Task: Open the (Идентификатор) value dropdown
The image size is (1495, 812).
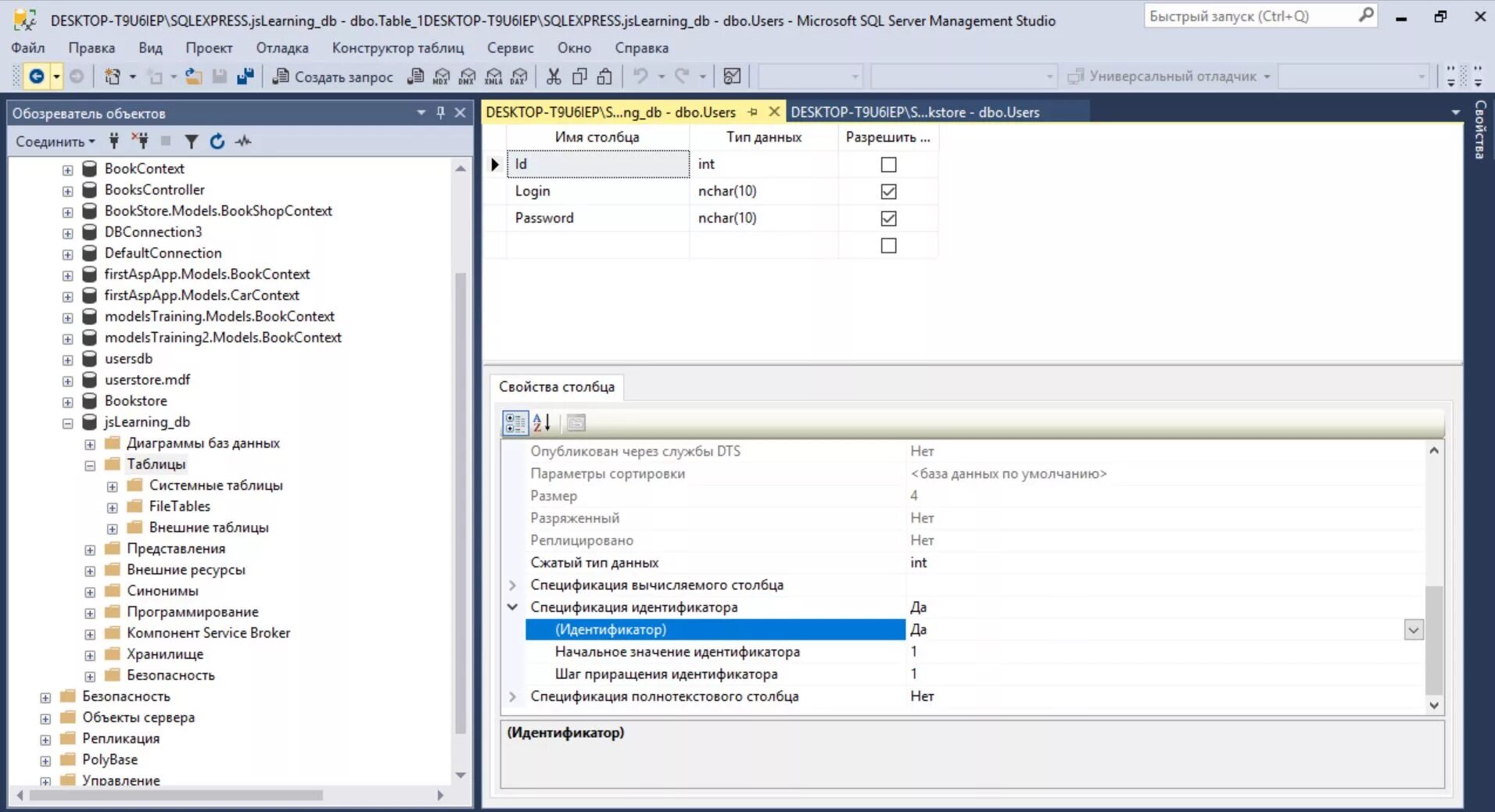Action: tap(1414, 630)
